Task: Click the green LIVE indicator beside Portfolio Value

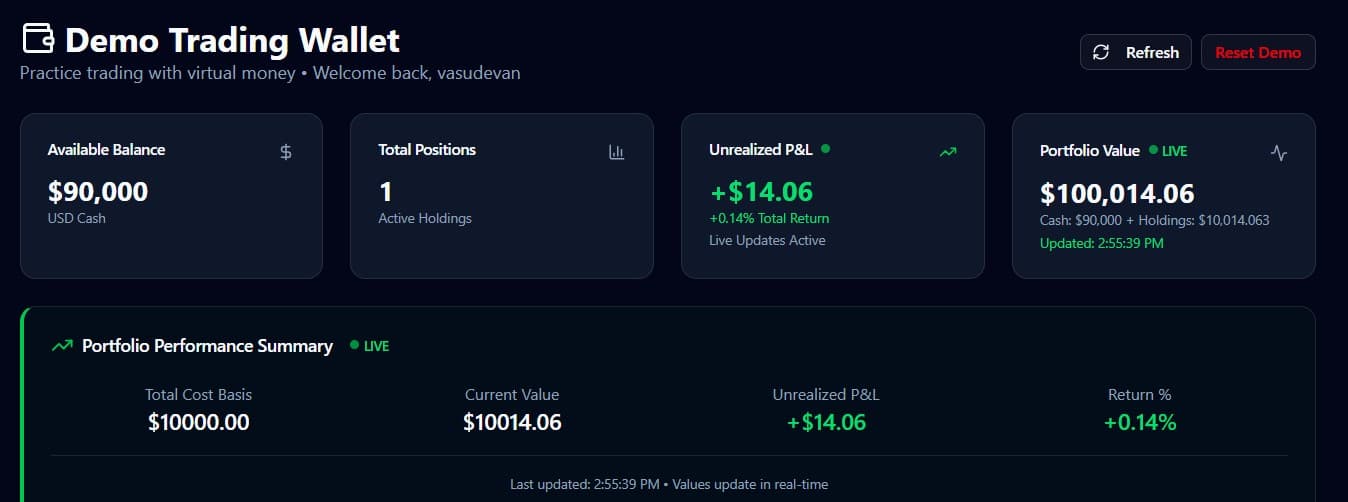Action: [x=1168, y=151]
